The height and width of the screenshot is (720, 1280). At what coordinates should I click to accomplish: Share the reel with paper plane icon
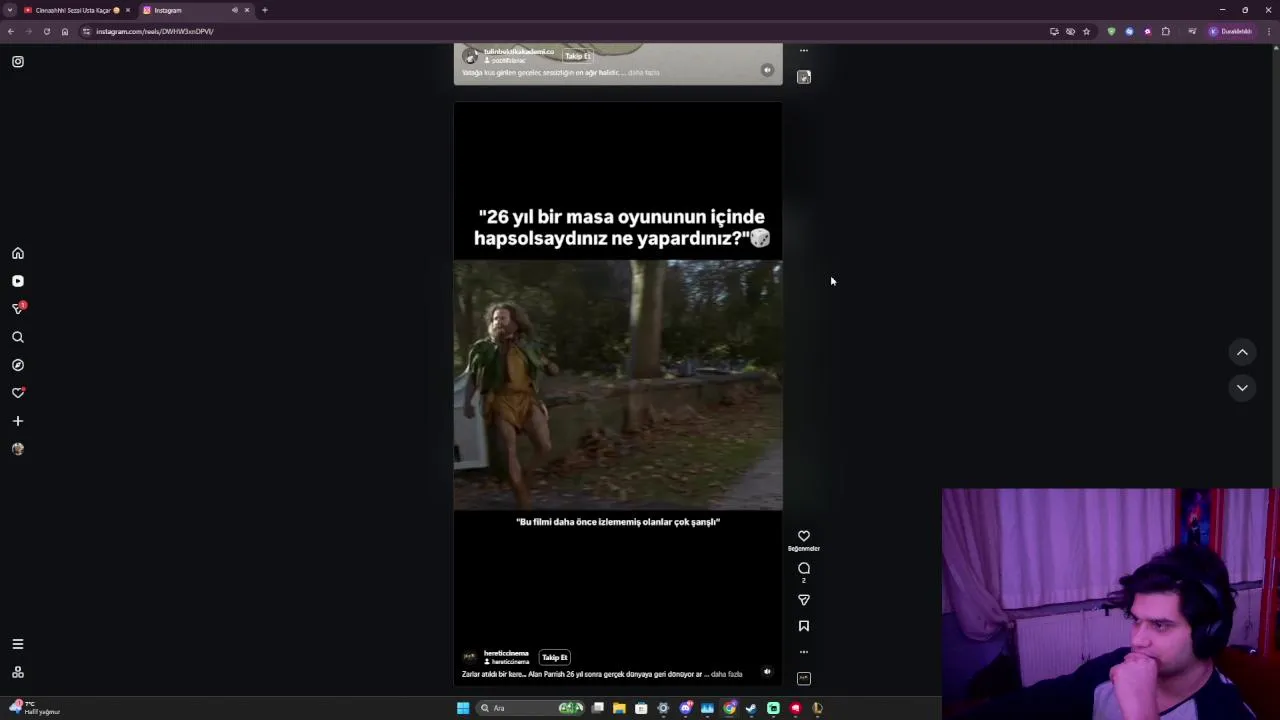coord(804,600)
